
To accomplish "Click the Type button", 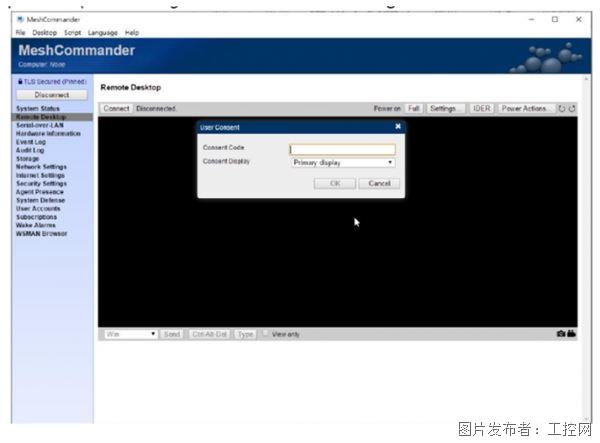I will click(x=245, y=334).
